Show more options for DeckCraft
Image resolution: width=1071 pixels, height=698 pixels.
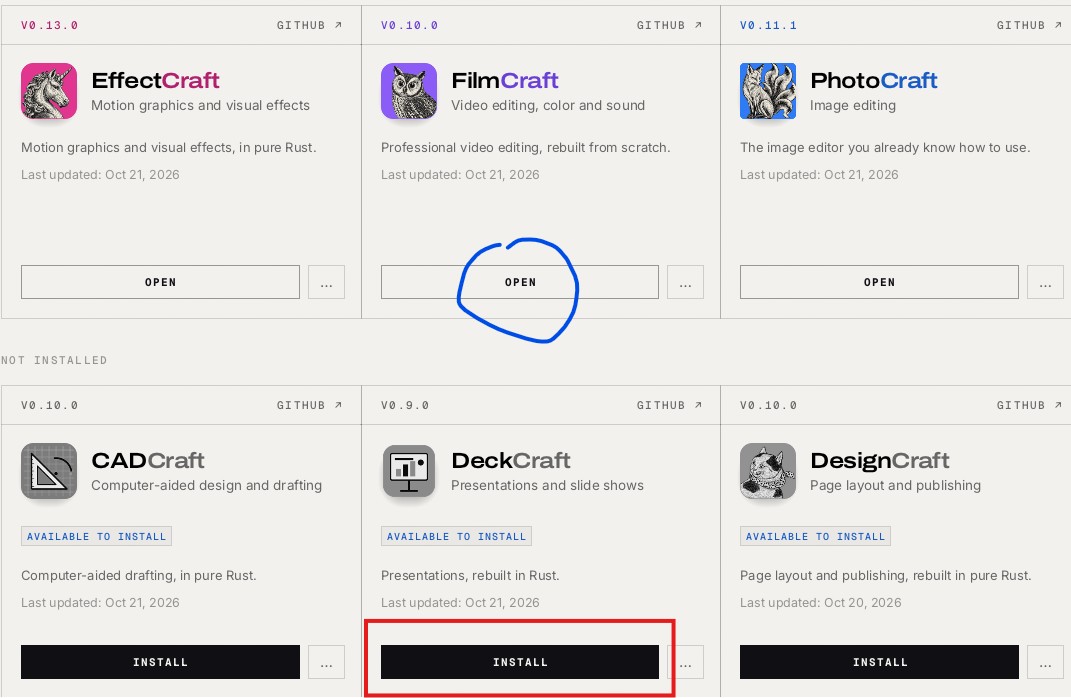coord(686,662)
